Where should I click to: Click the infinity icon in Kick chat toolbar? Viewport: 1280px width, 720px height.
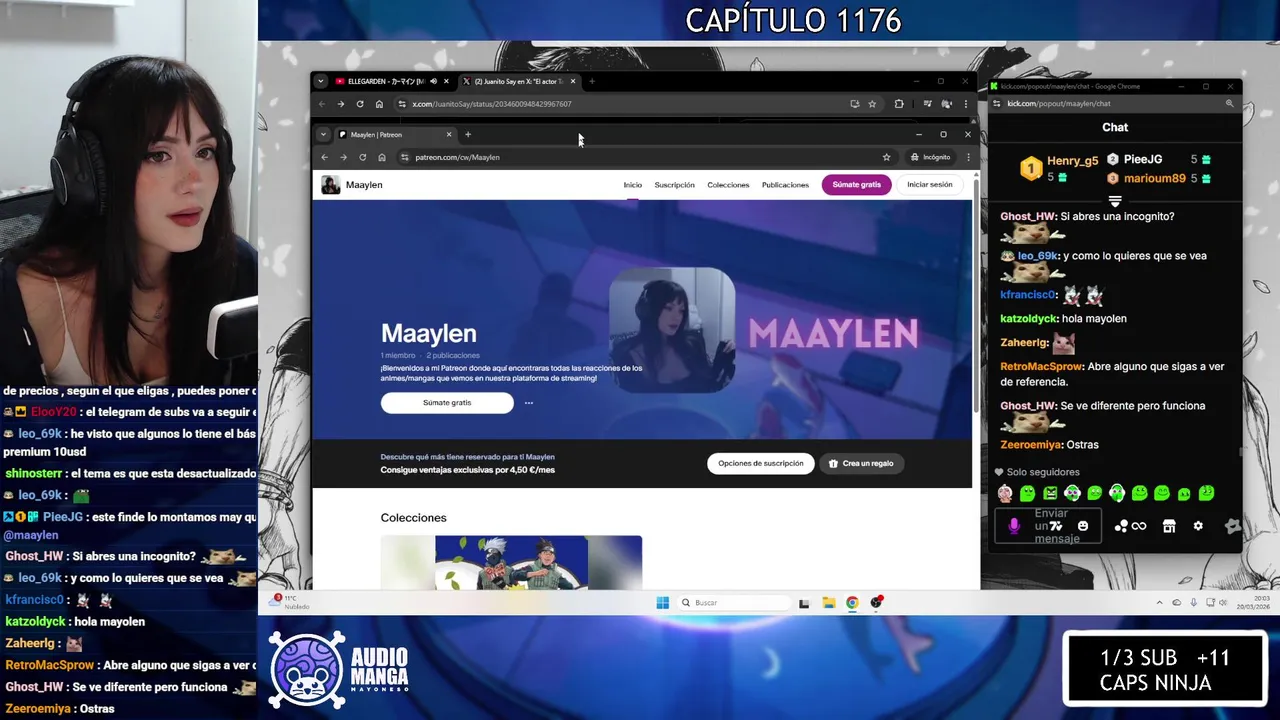point(1139,526)
